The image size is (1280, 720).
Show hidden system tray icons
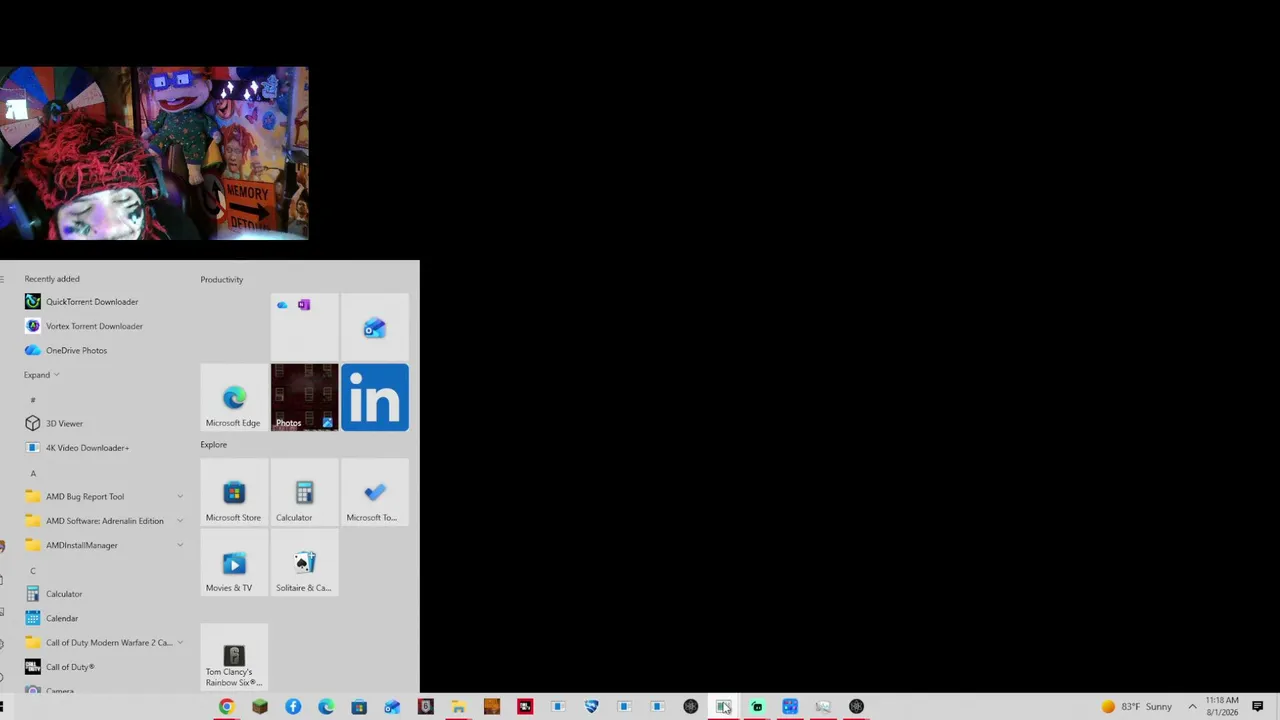[x=1192, y=707]
